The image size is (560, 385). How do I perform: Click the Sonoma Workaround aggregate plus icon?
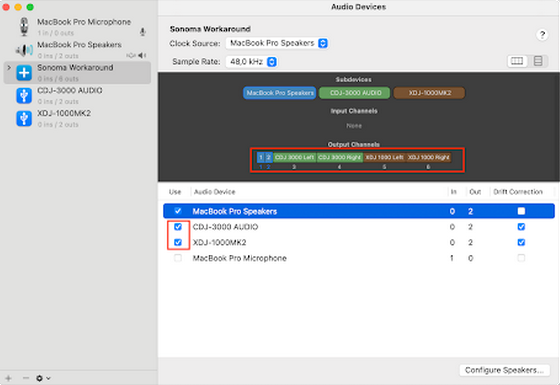point(24,73)
